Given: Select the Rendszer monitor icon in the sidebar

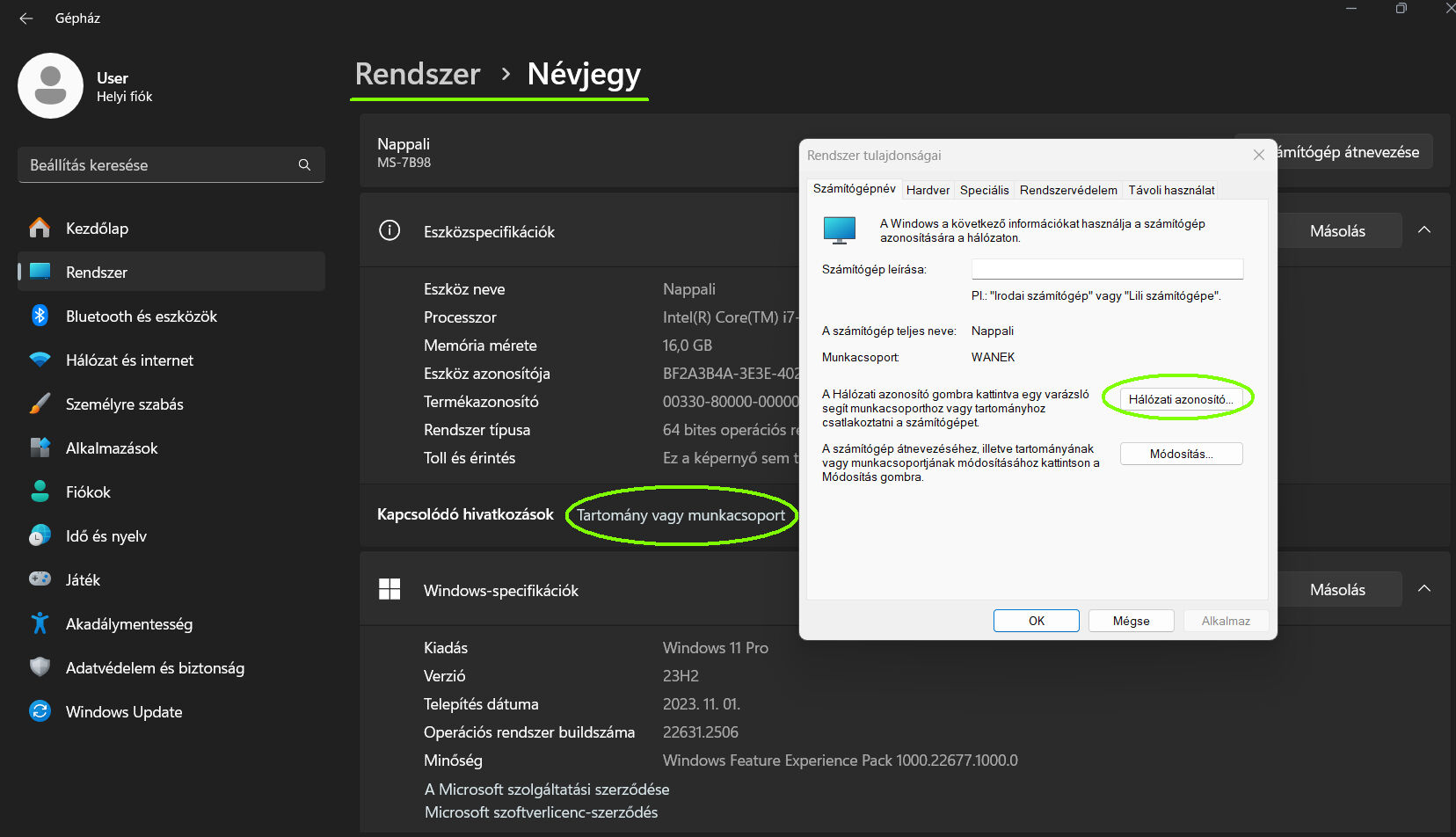Looking at the screenshot, I should [40, 272].
